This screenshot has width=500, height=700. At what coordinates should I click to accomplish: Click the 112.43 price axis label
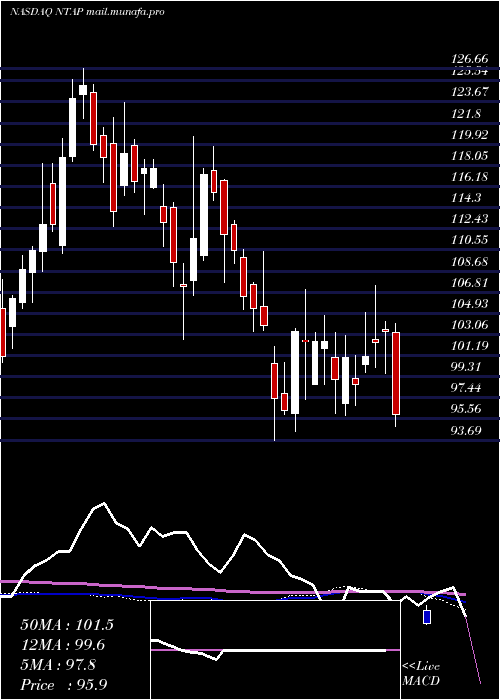click(x=470, y=219)
